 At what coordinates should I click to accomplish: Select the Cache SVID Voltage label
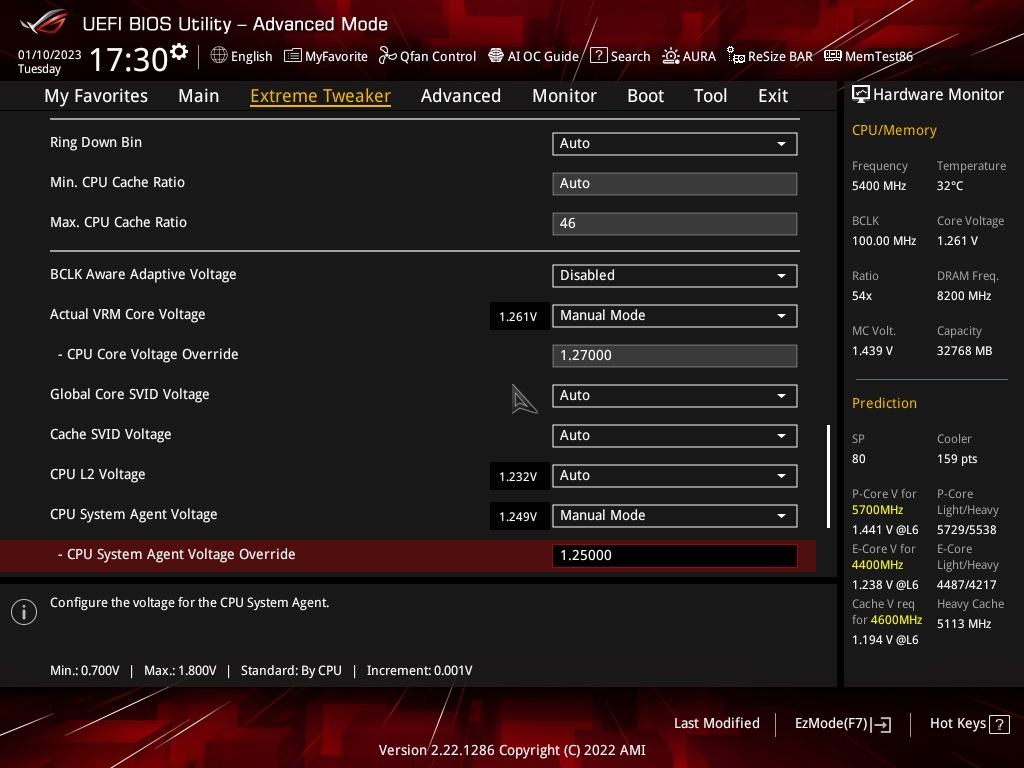[111, 434]
